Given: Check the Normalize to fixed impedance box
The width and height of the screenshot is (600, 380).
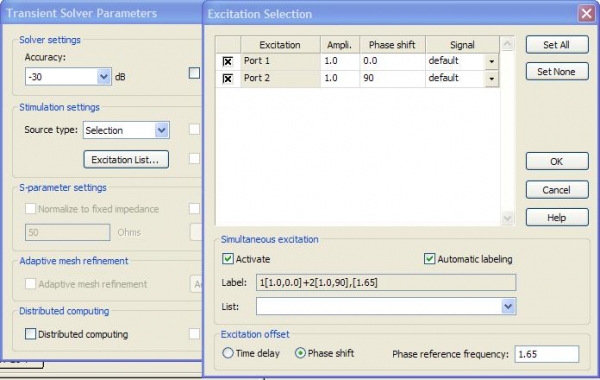Looking at the screenshot, I should pos(30,209).
